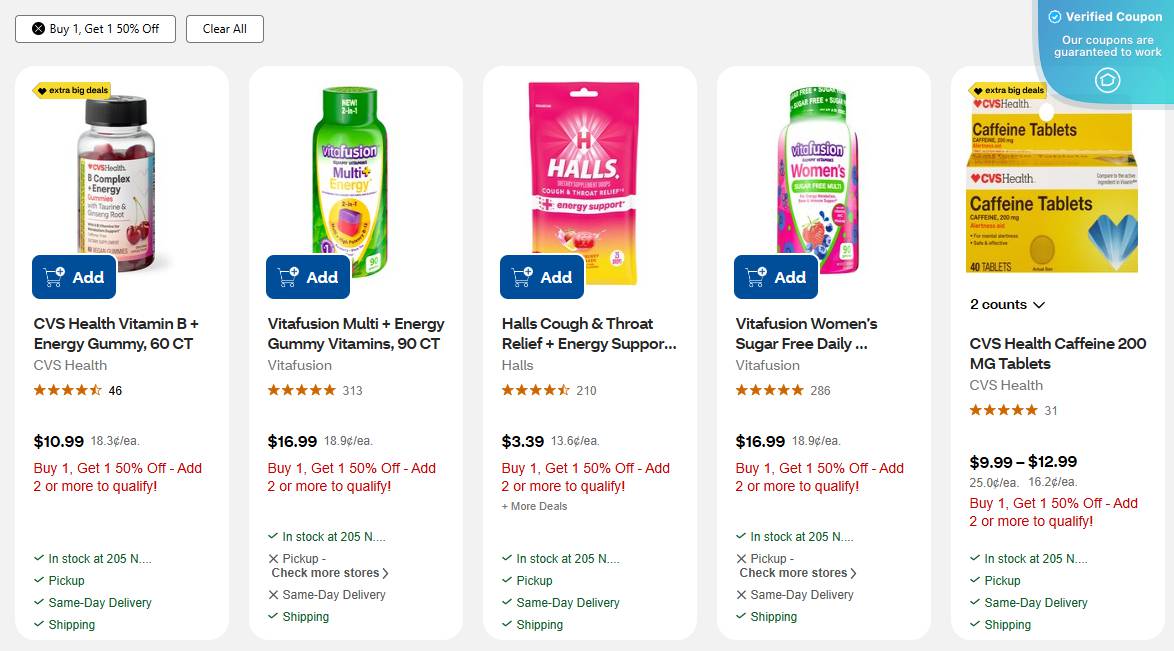Click the extra big deals badge on Caffeine Tablets
1174x651 pixels.
tap(1010, 89)
